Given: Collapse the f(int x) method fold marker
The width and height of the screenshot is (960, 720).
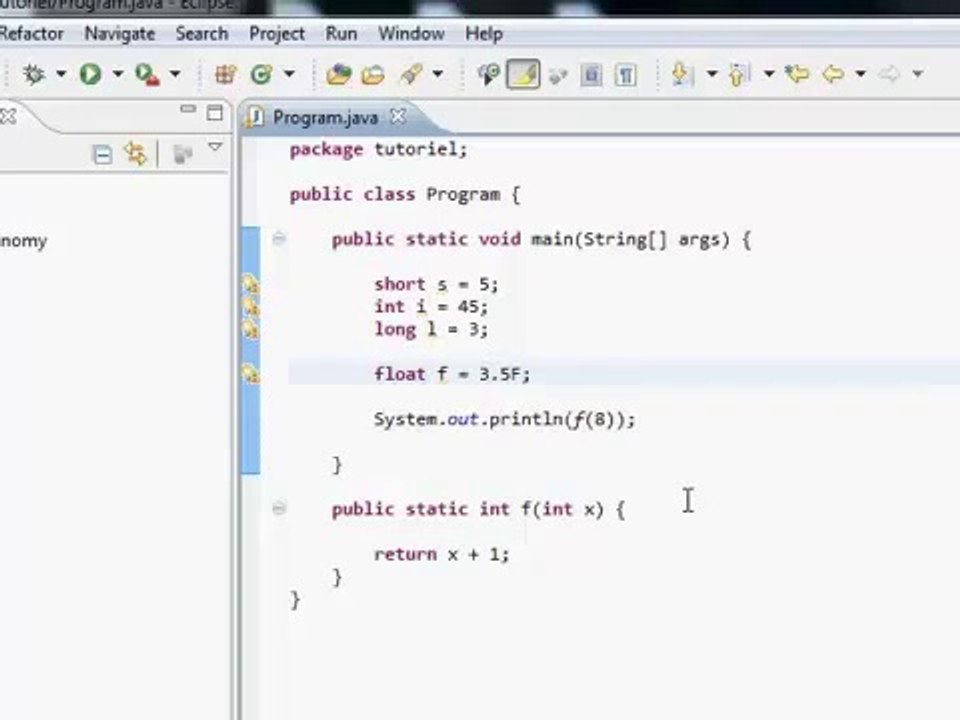Looking at the screenshot, I should (x=279, y=508).
